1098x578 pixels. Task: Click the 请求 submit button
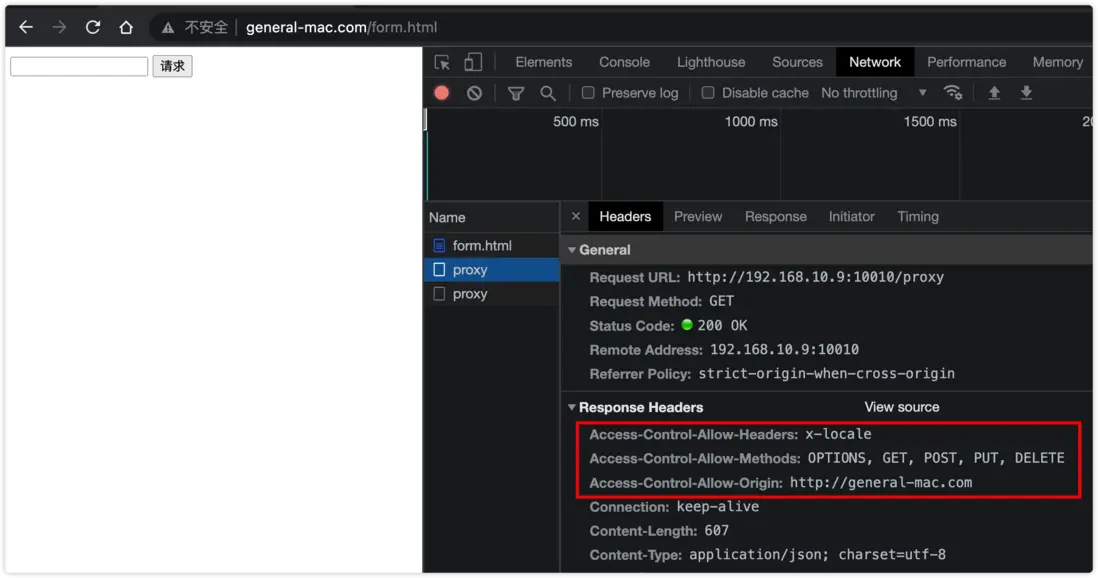pos(172,66)
